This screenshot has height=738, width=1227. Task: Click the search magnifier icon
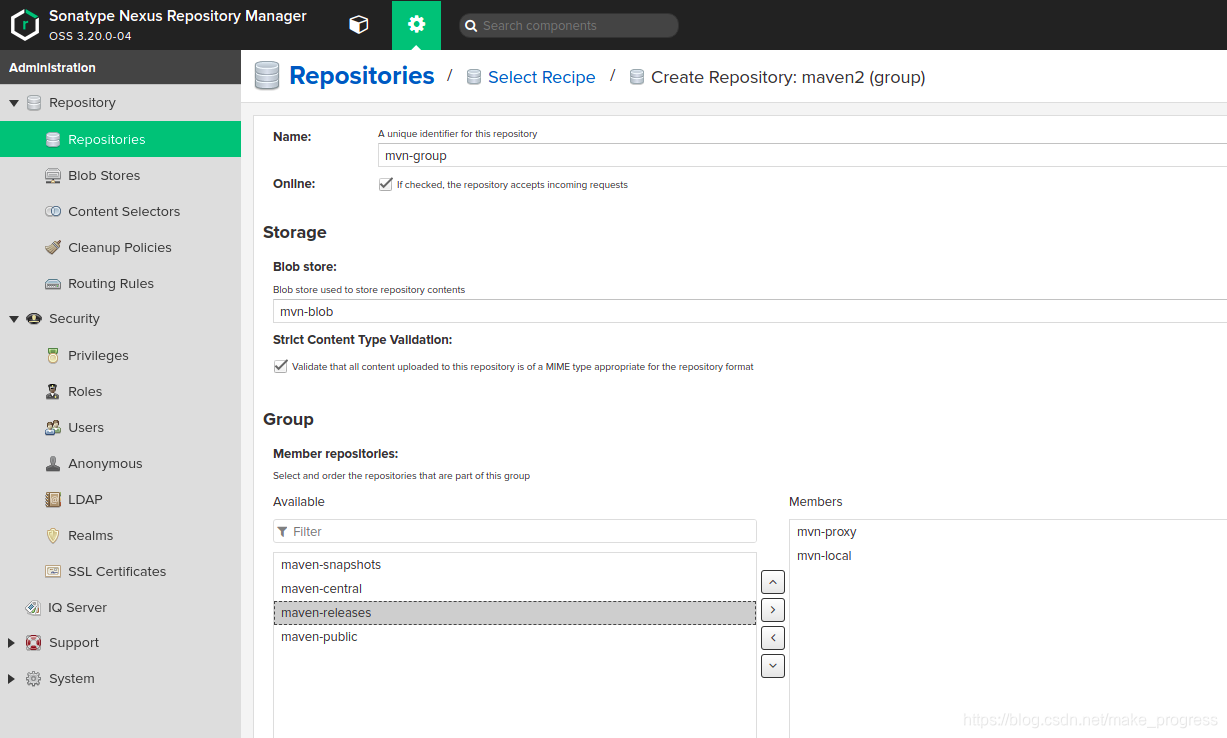point(470,26)
